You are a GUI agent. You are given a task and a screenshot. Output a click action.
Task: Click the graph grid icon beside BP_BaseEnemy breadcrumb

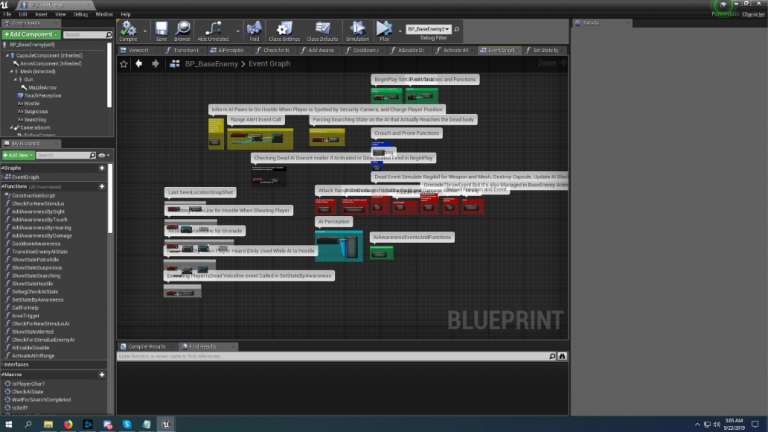(174, 64)
